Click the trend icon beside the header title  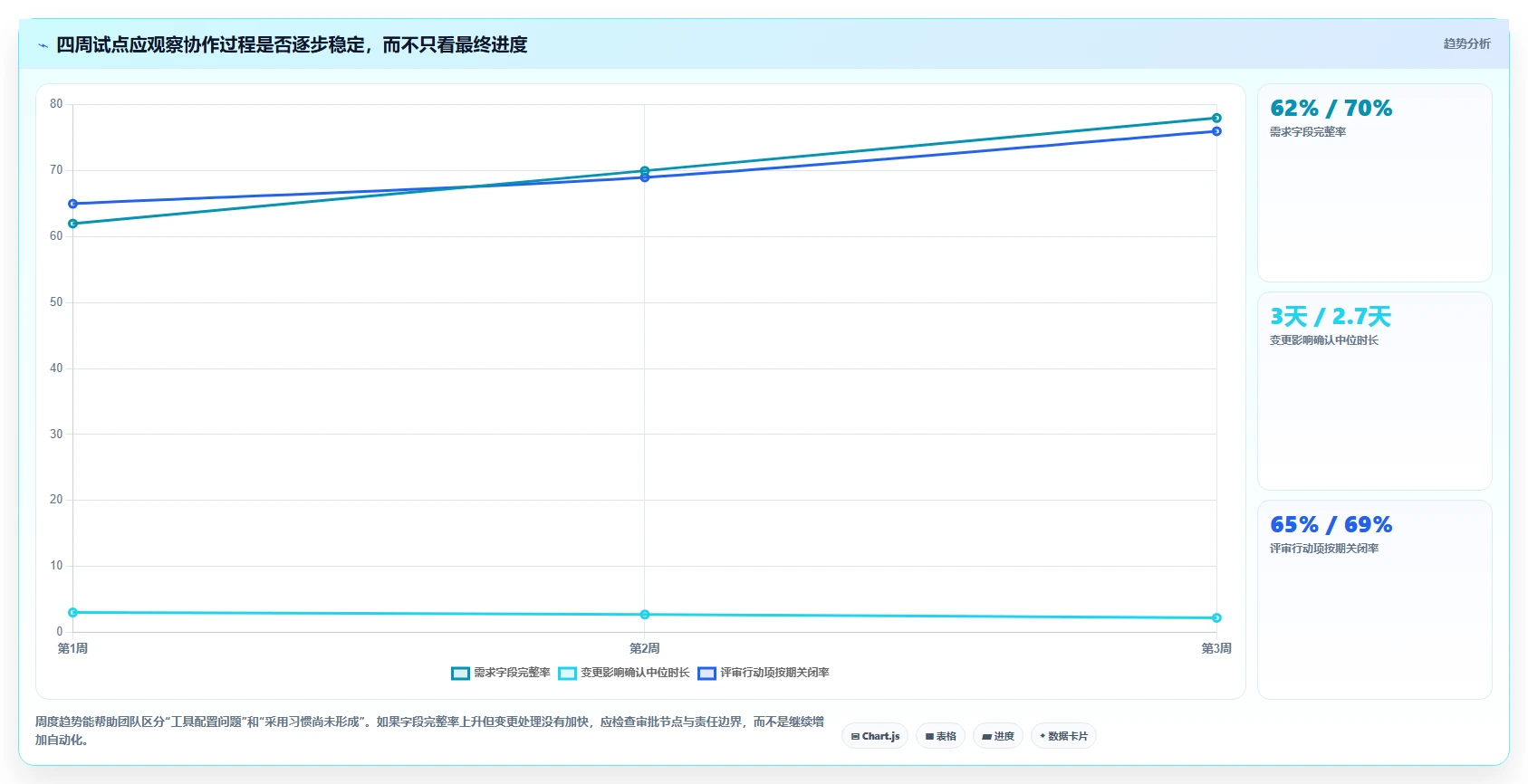[43, 45]
